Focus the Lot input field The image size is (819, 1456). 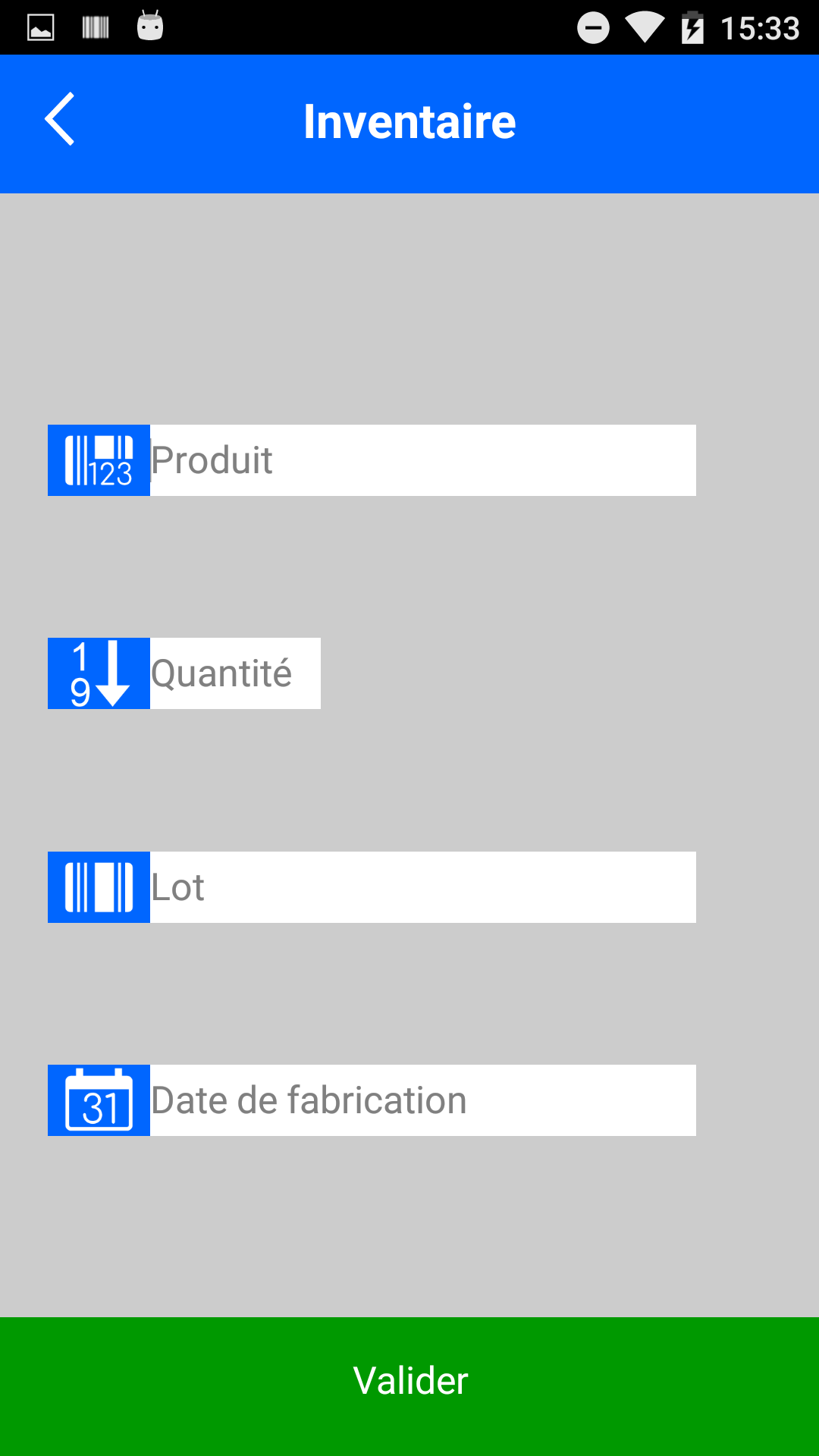(x=422, y=887)
